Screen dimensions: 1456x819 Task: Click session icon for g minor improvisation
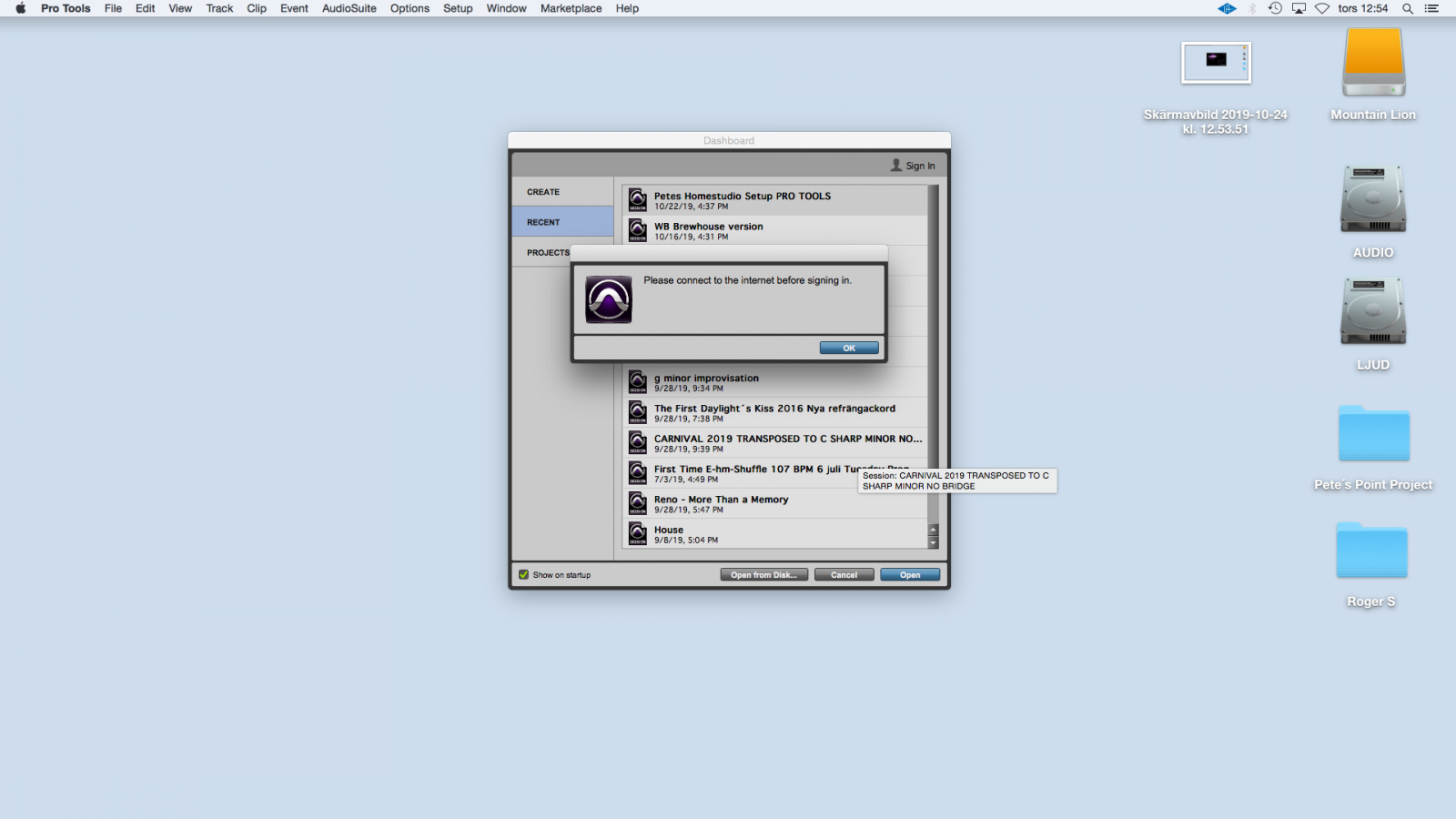click(638, 382)
